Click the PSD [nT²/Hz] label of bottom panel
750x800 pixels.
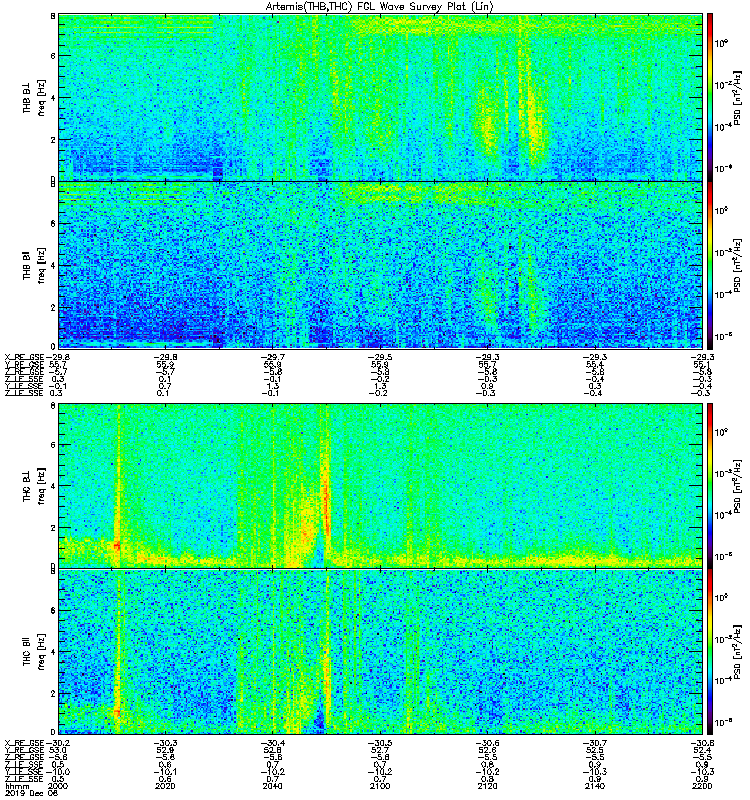737,652
